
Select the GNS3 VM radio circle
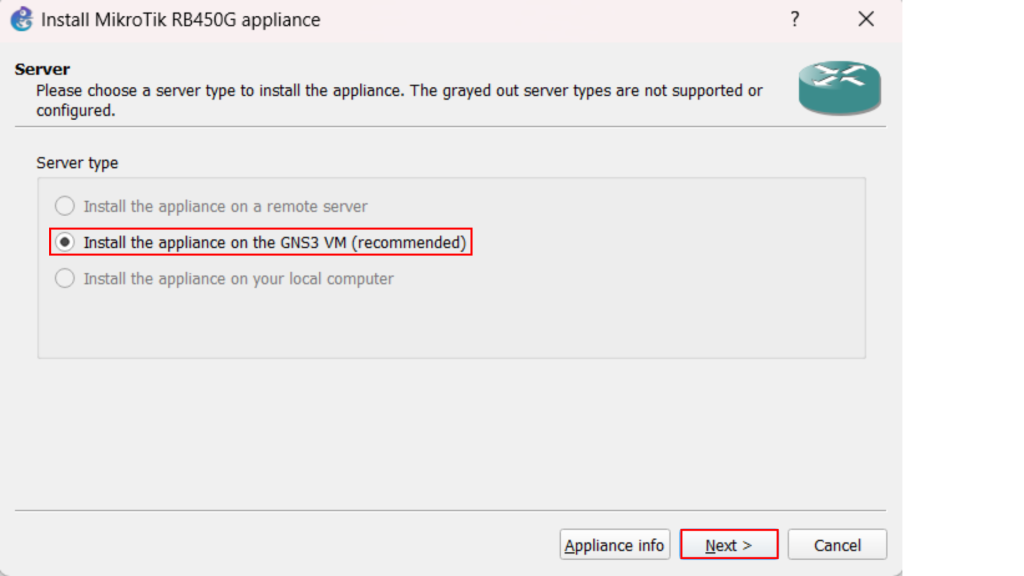click(65, 242)
